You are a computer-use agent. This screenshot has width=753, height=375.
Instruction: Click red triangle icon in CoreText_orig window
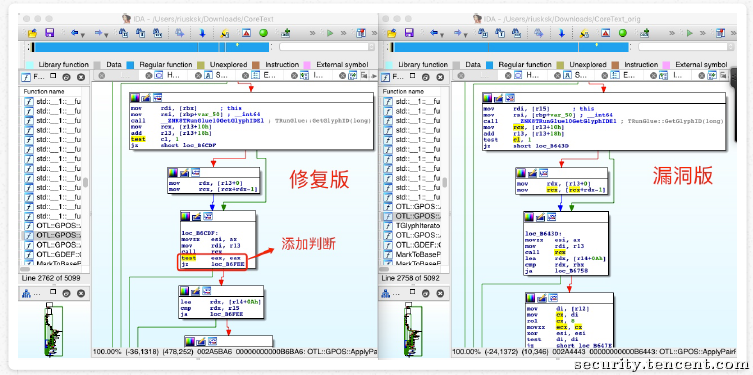pyautogui.click(x=605, y=33)
